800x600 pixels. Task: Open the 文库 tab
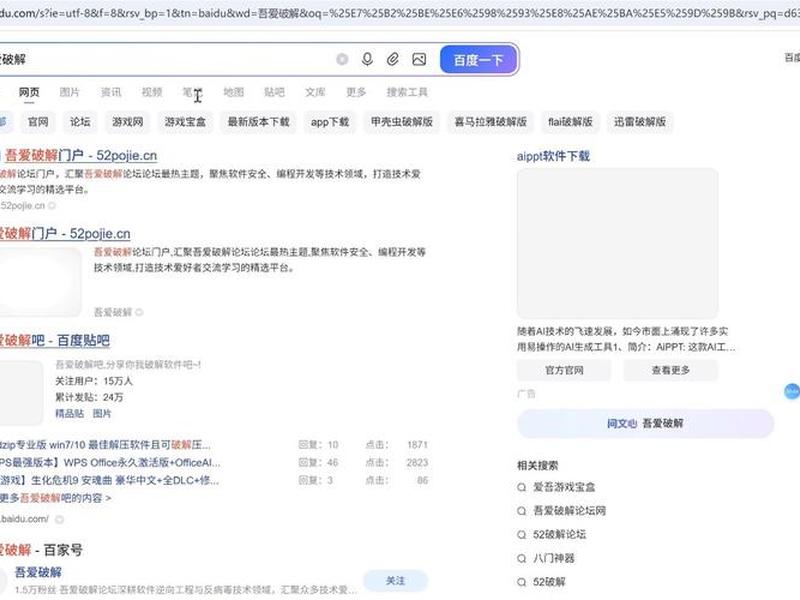(315, 92)
